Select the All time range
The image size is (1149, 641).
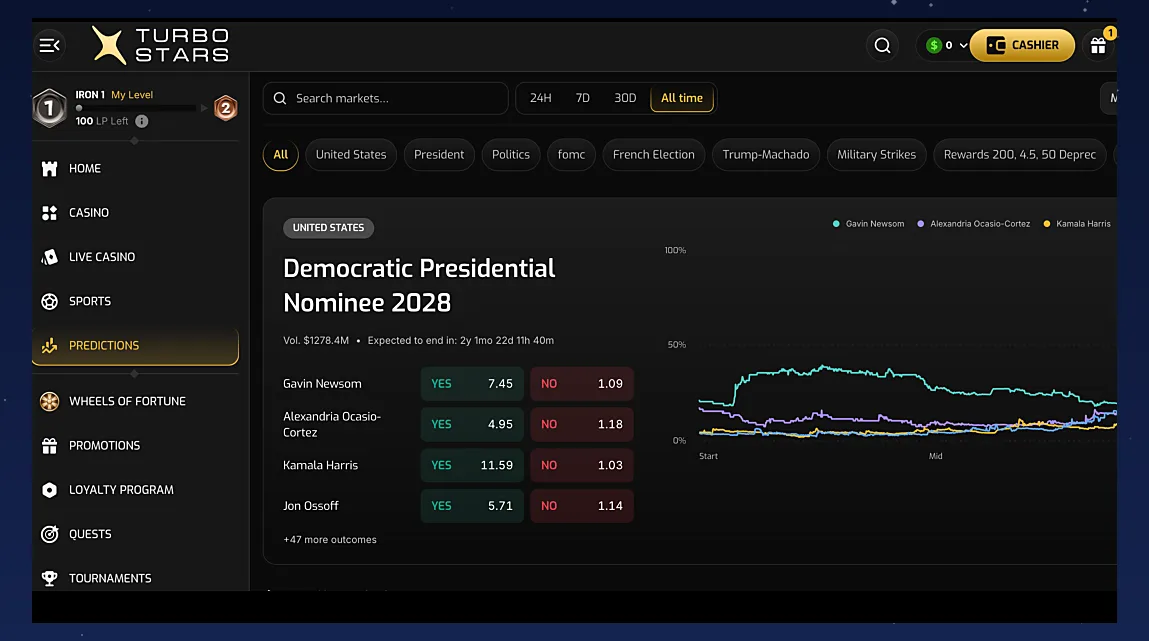681,98
